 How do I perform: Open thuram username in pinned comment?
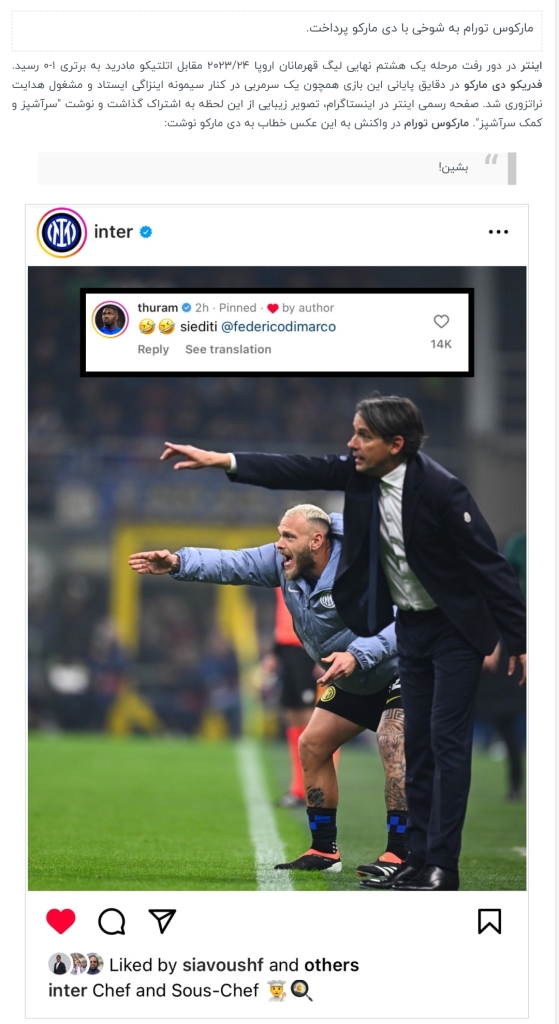[x=157, y=308]
